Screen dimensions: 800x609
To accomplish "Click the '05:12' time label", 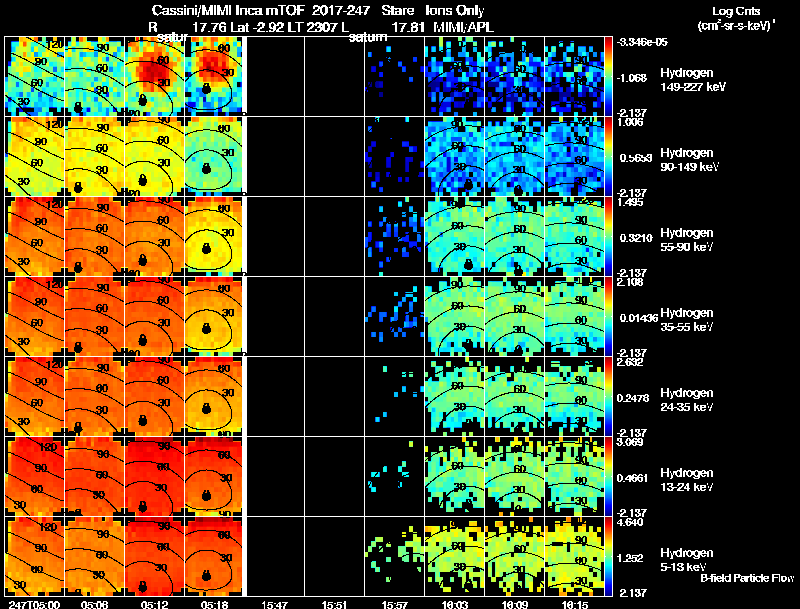I will (x=154, y=604).
